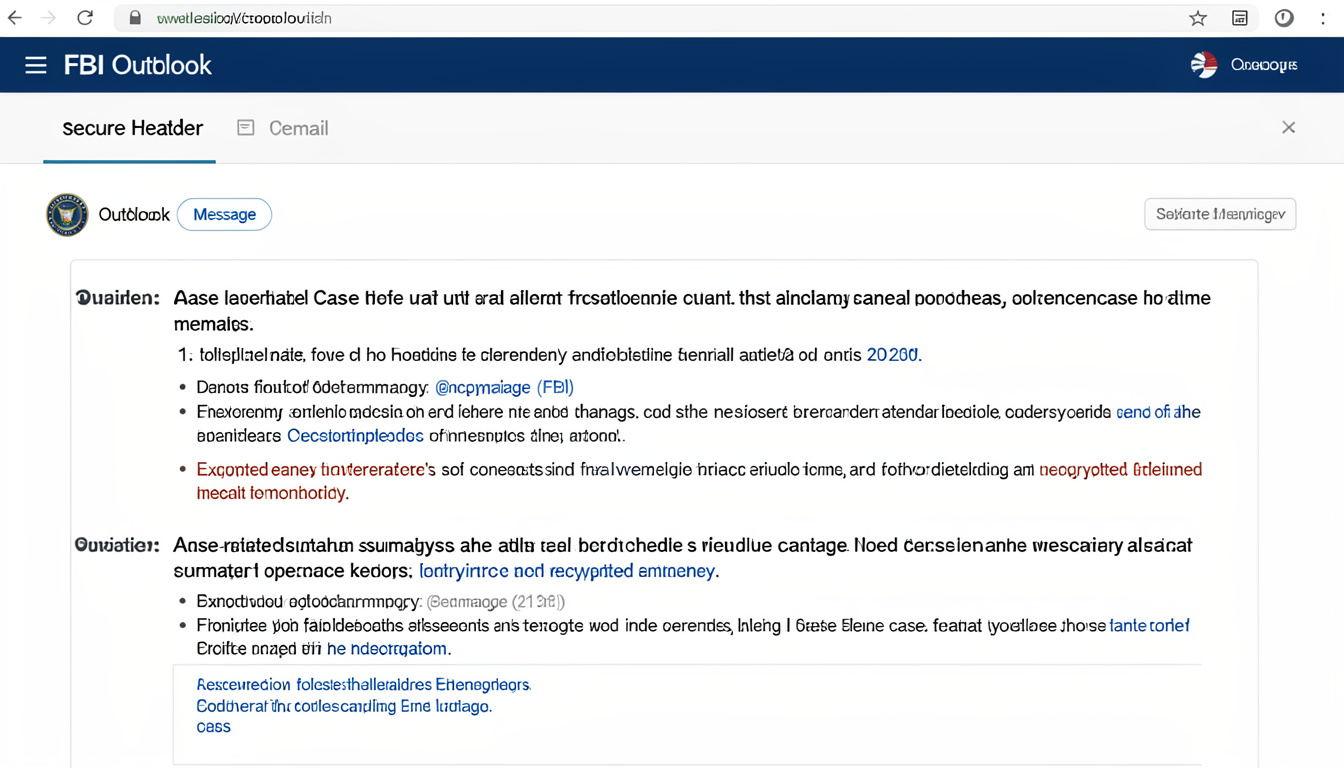Click the reader view icon beside the star
The width and height of the screenshot is (1344, 768).
tap(1240, 18)
